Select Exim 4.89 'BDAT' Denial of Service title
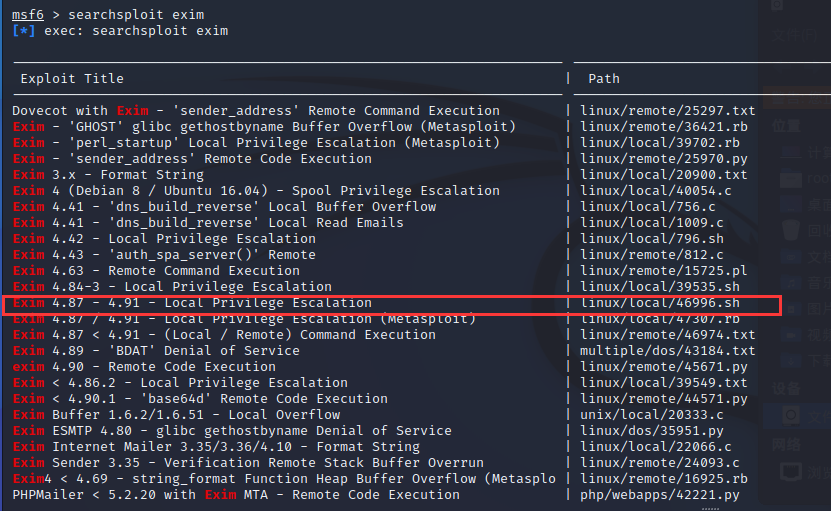The image size is (831, 511). (x=156, y=351)
